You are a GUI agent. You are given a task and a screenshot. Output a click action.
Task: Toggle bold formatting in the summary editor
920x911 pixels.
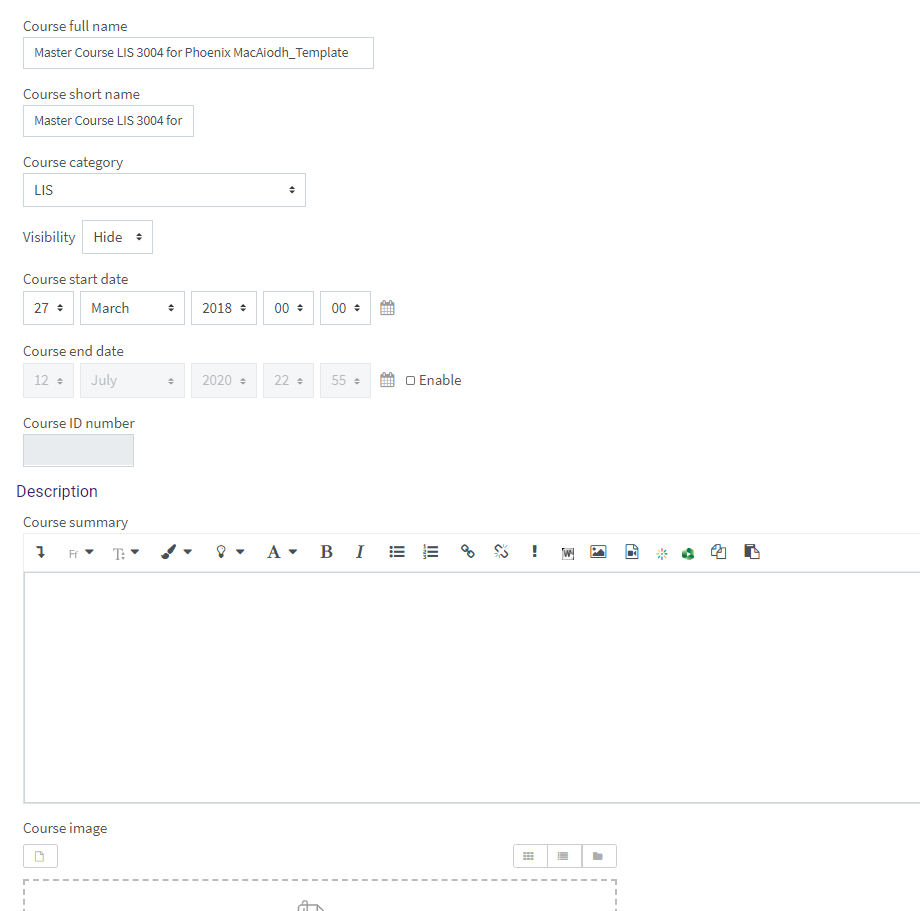tap(326, 551)
